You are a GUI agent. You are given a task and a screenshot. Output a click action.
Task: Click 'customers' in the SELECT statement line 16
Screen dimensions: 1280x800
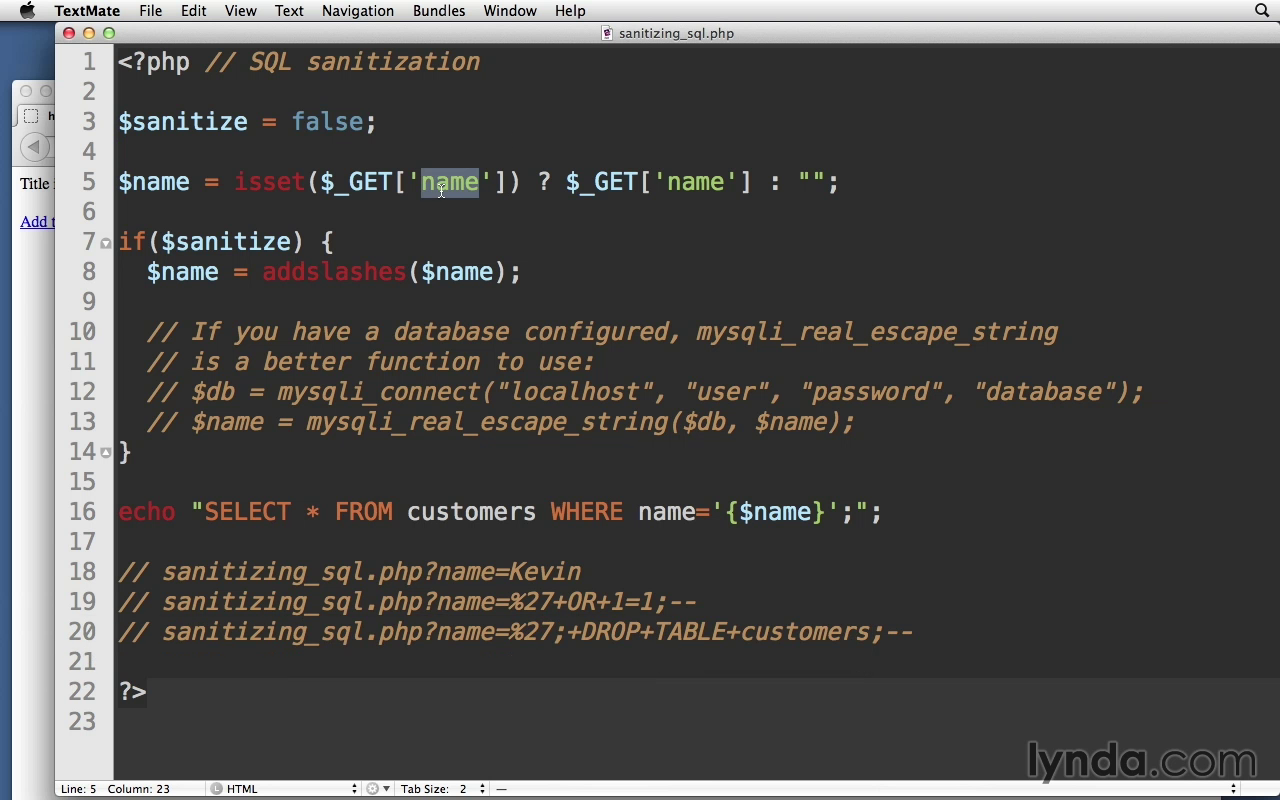[x=471, y=512]
